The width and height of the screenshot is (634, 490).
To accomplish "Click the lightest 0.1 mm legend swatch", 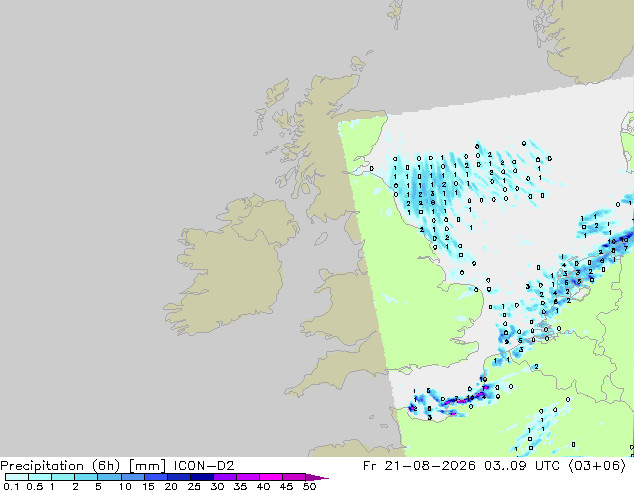I will pos(17,477).
